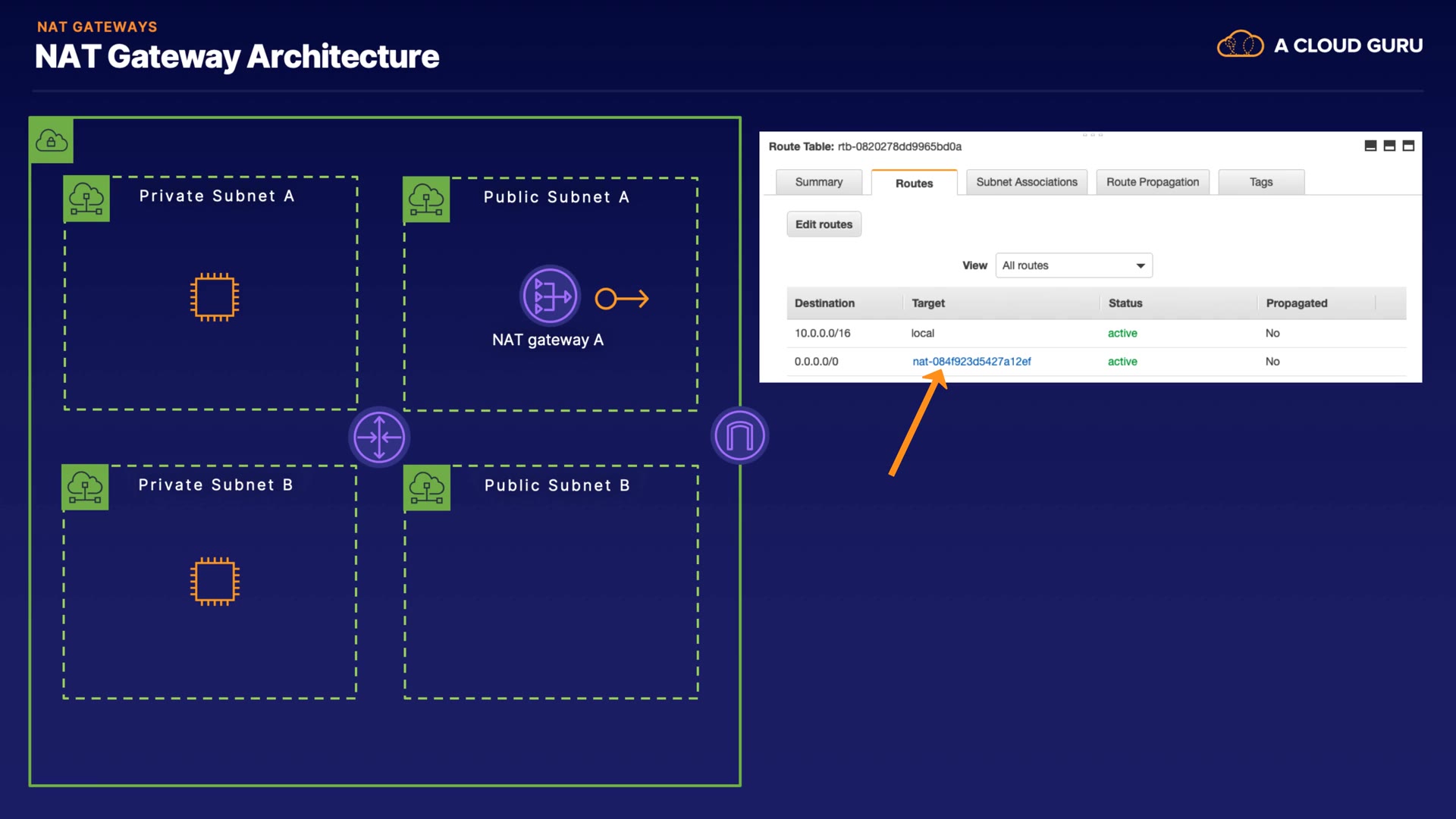Screen dimensions: 1456x819
Task: Click the NAT gateway A icon
Action: point(550,296)
